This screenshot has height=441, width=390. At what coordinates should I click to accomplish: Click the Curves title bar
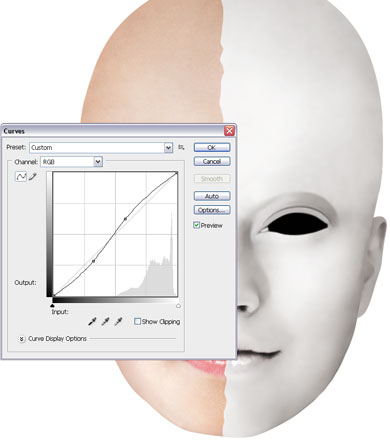(113, 131)
